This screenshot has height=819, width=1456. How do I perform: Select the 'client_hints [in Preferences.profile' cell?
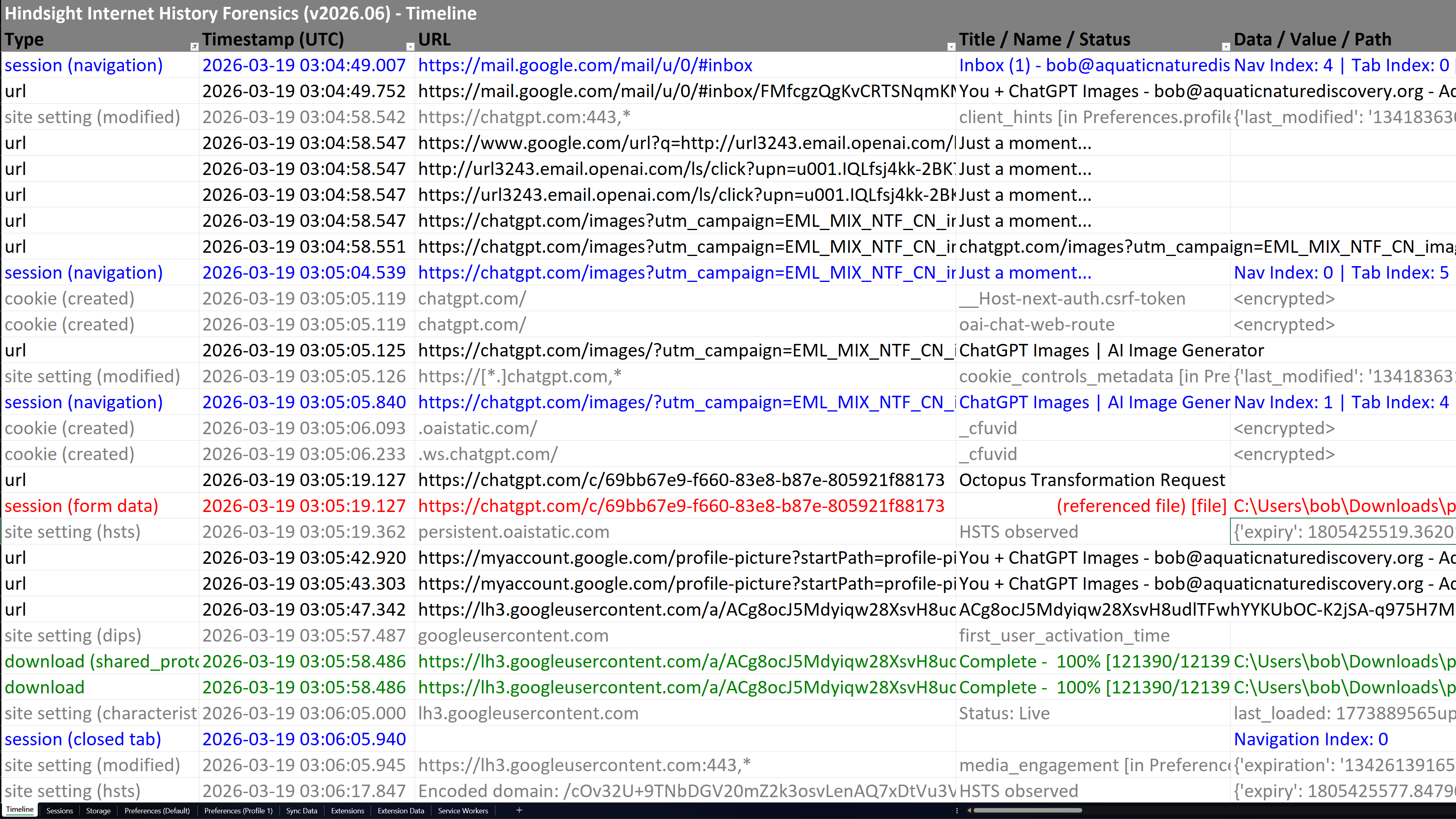(1093, 117)
